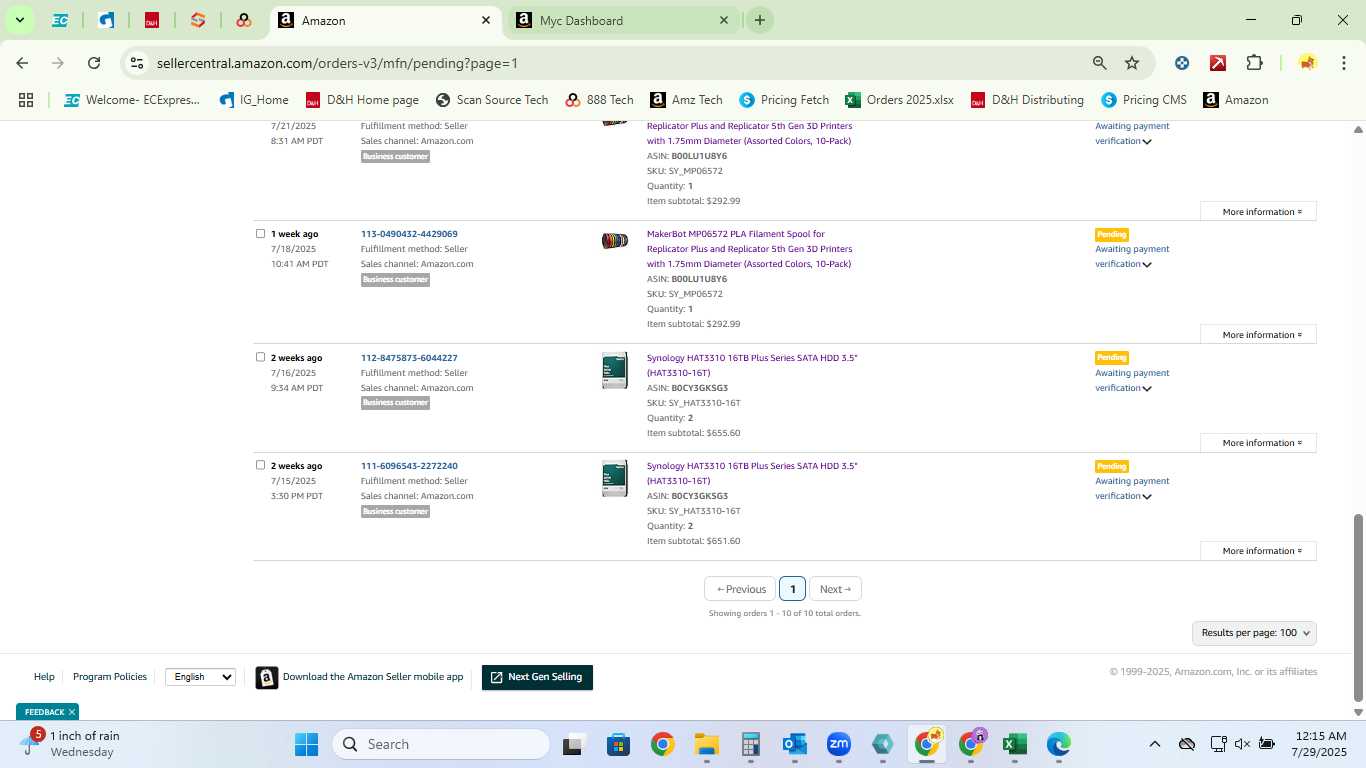Expand More information for the 7/21 order
The width and height of the screenshot is (1366, 768).
pyautogui.click(x=1258, y=212)
